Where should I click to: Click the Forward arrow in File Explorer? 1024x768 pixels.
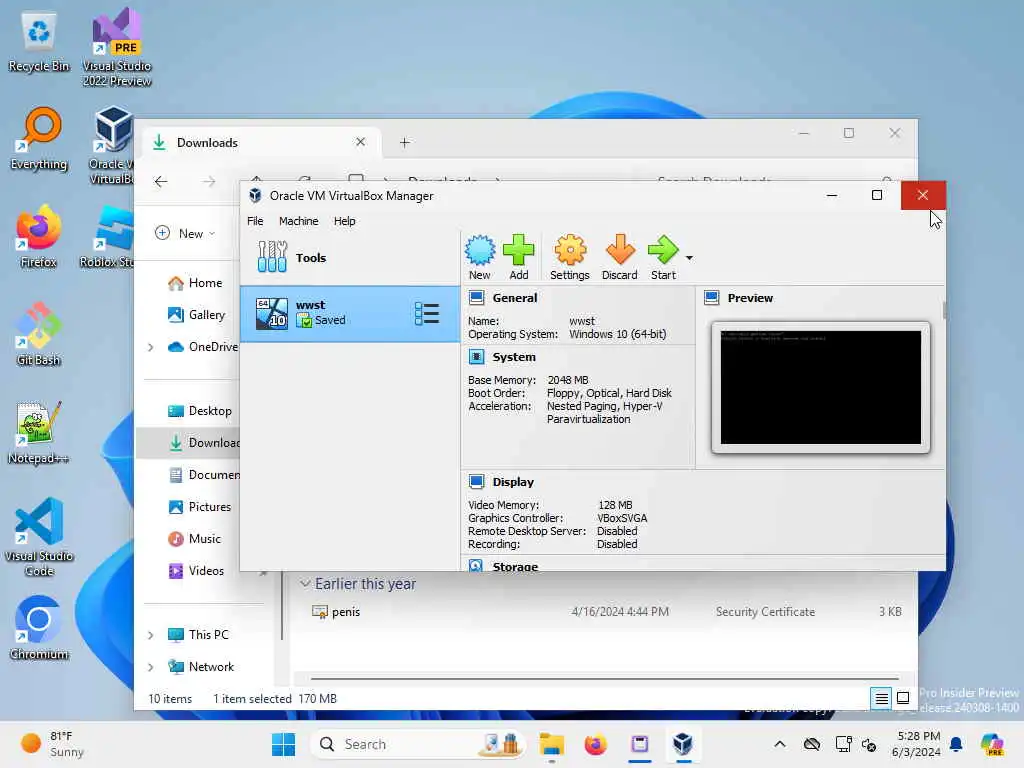(209, 182)
